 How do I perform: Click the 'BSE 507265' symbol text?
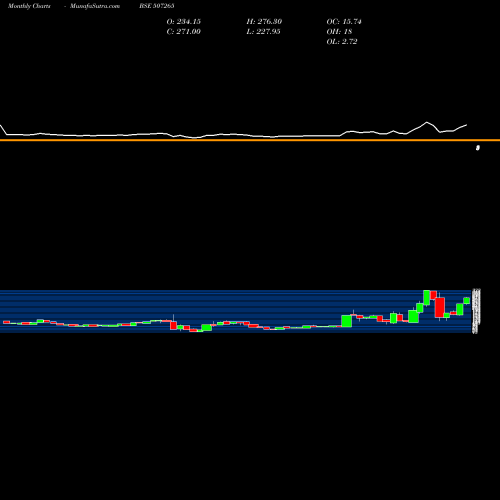coord(157,6)
